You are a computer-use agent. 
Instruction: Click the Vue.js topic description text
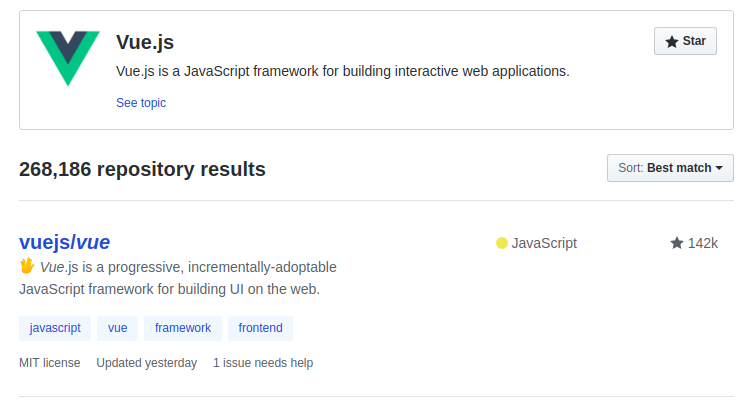(x=342, y=71)
